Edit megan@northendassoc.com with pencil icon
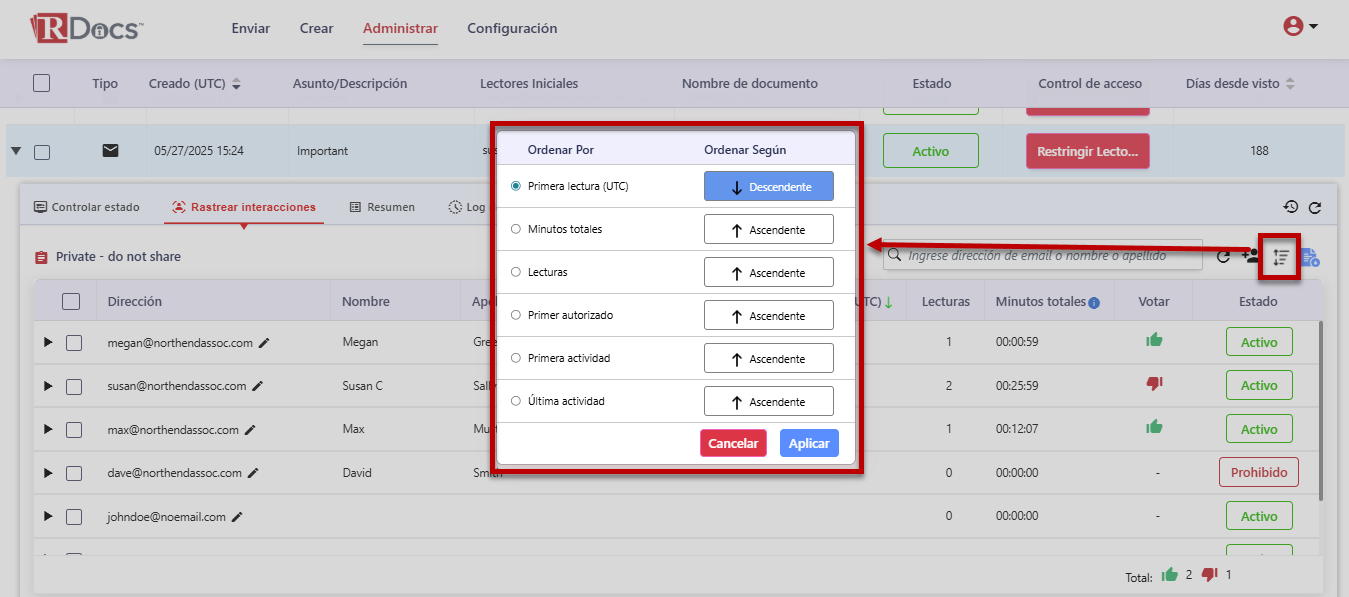1349x597 pixels. [264, 342]
